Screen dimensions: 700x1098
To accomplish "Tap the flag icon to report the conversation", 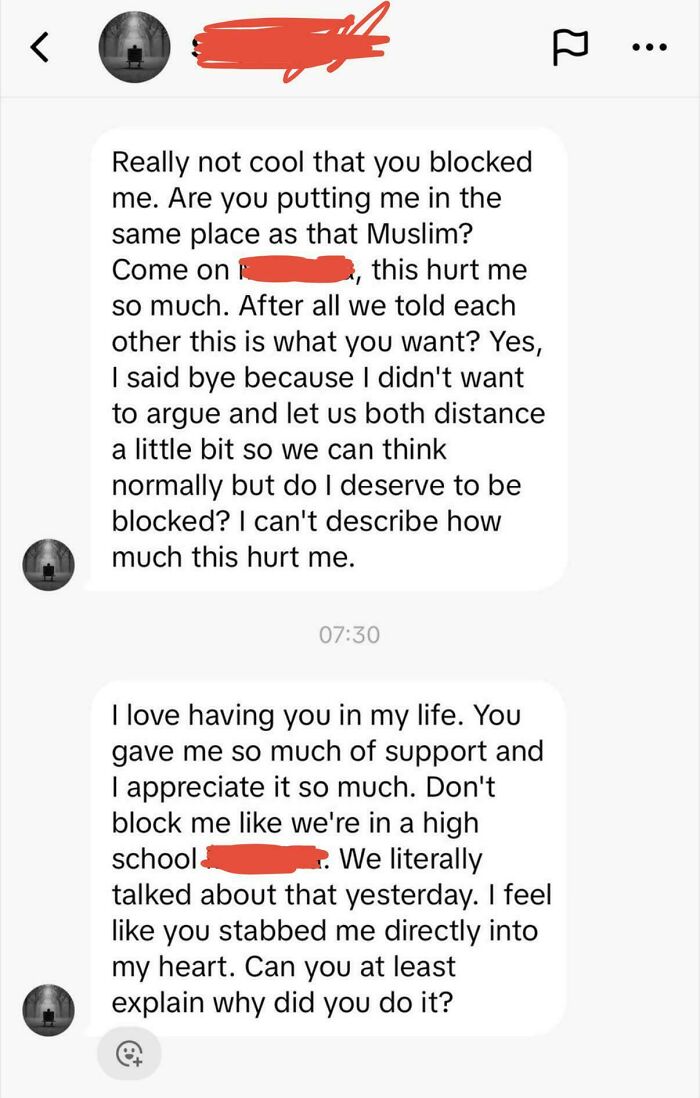I will tap(571, 46).
